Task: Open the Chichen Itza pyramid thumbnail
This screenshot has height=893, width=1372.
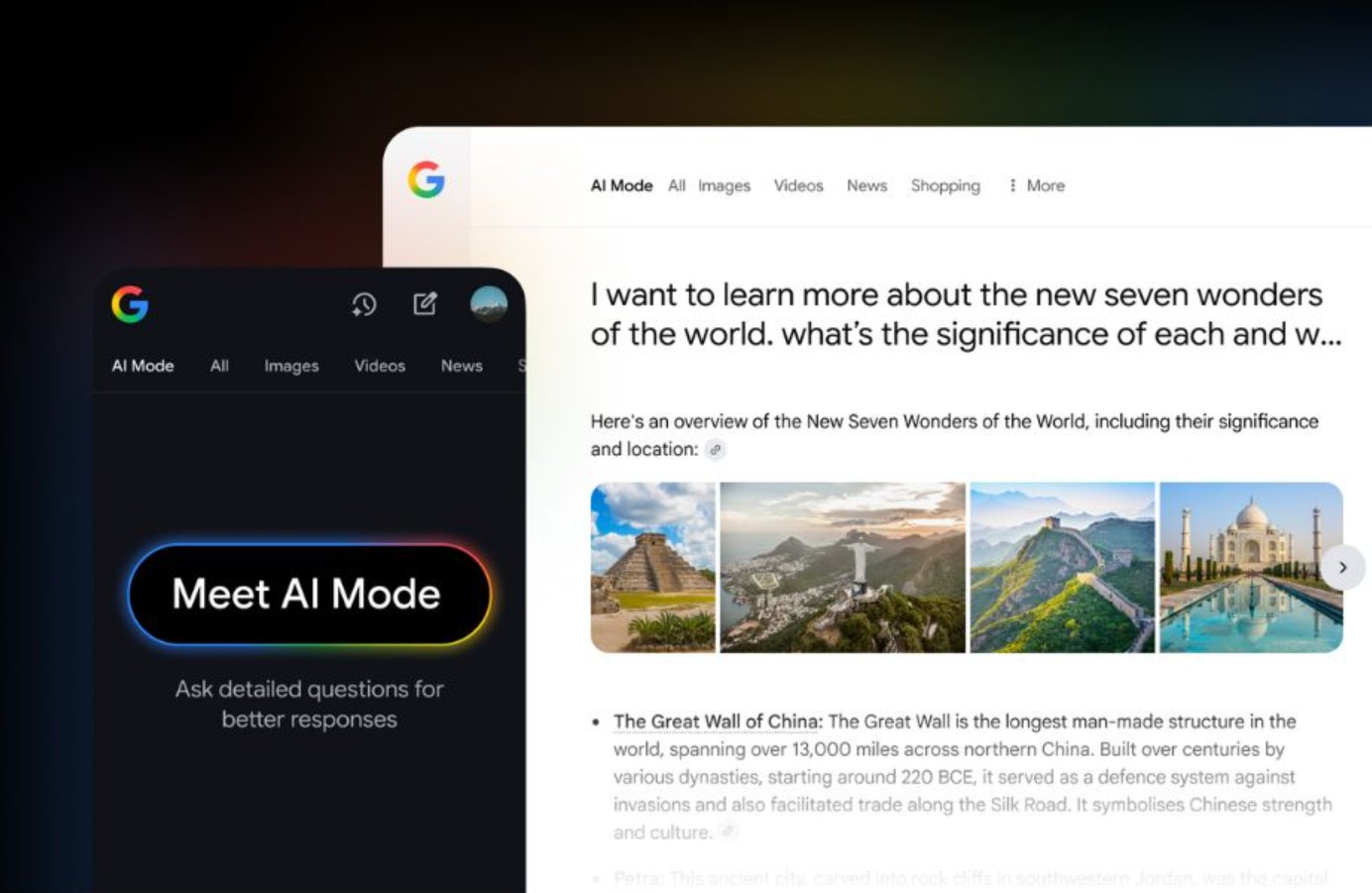Action: coord(653,567)
